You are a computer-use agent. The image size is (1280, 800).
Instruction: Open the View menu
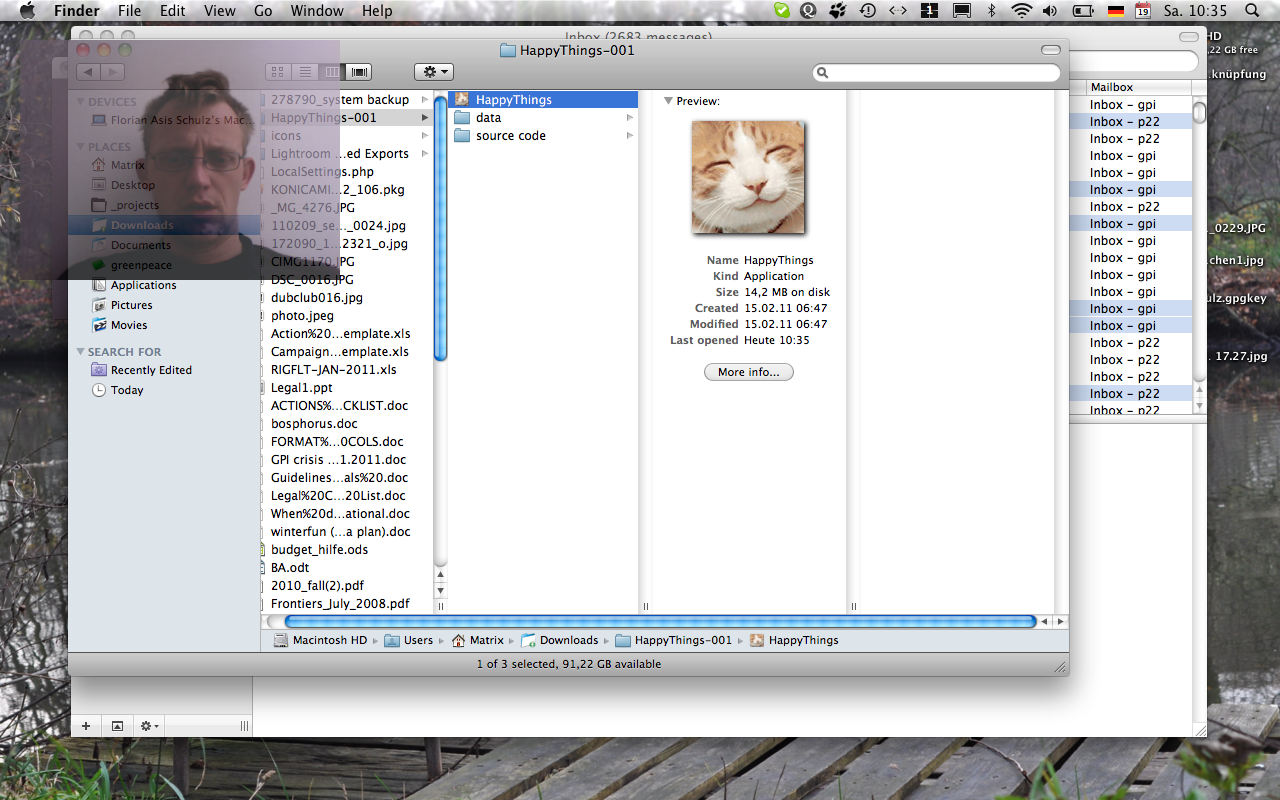[219, 11]
